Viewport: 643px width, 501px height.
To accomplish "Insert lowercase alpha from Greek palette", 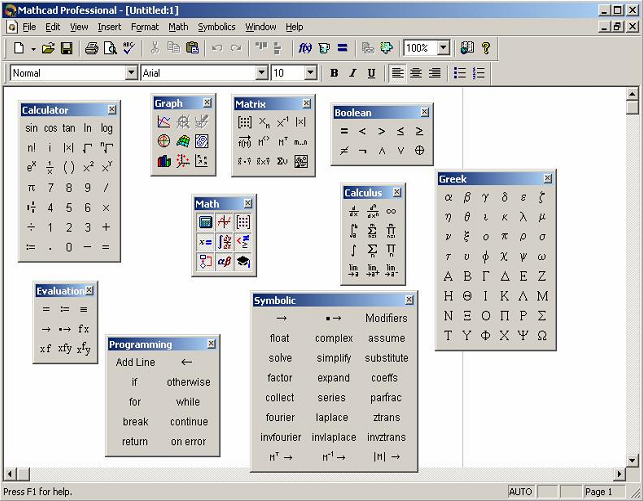I will coord(448,198).
